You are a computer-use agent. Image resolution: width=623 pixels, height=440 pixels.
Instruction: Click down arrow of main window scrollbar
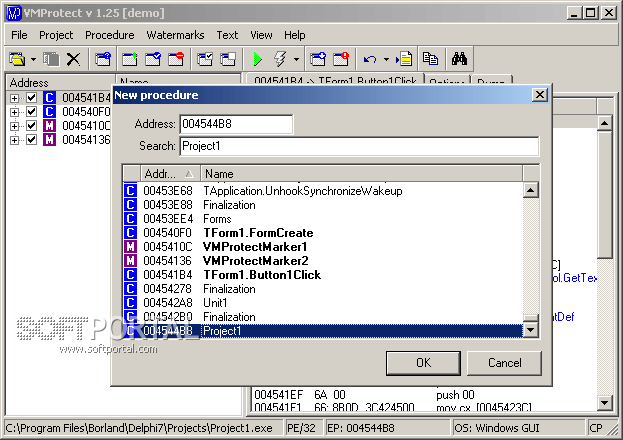click(604, 403)
